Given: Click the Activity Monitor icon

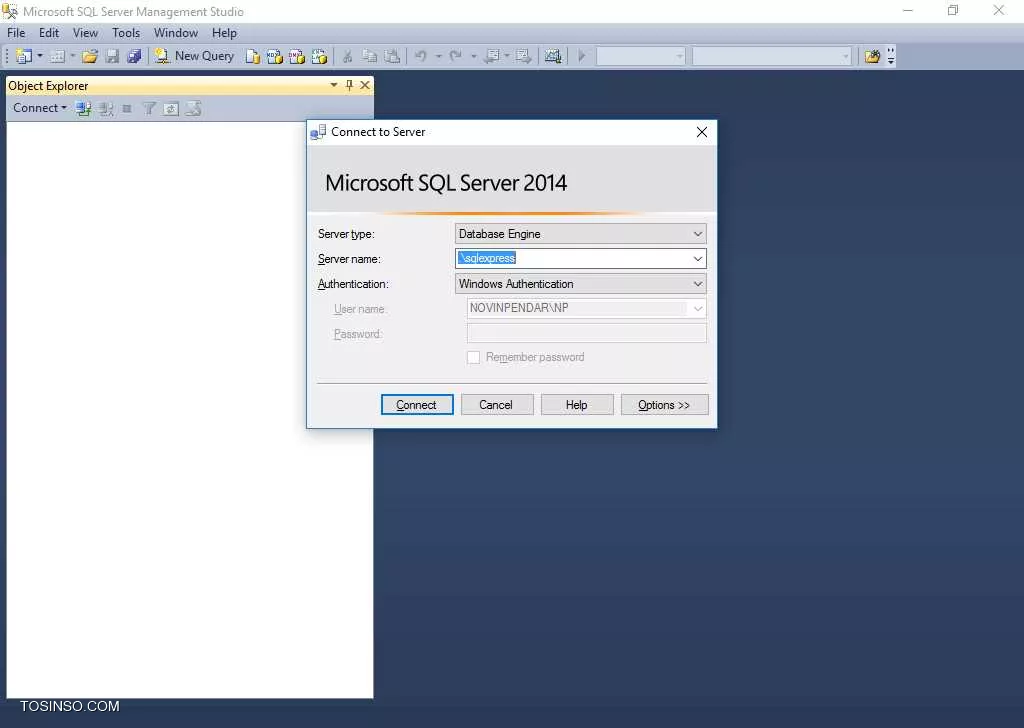Looking at the screenshot, I should point(552,56).
